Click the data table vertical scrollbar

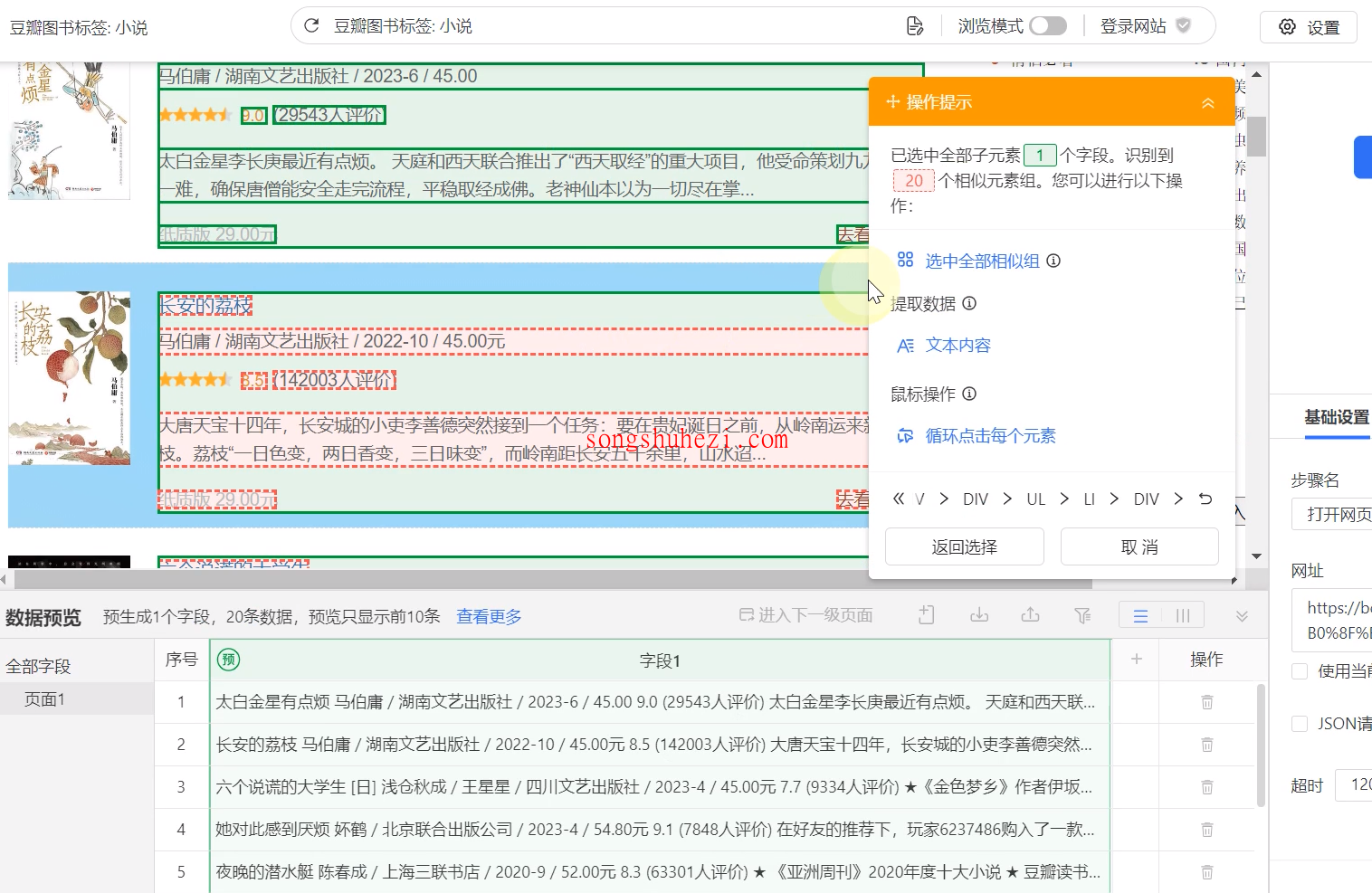pyautogui.click(x=1262, y=746)
